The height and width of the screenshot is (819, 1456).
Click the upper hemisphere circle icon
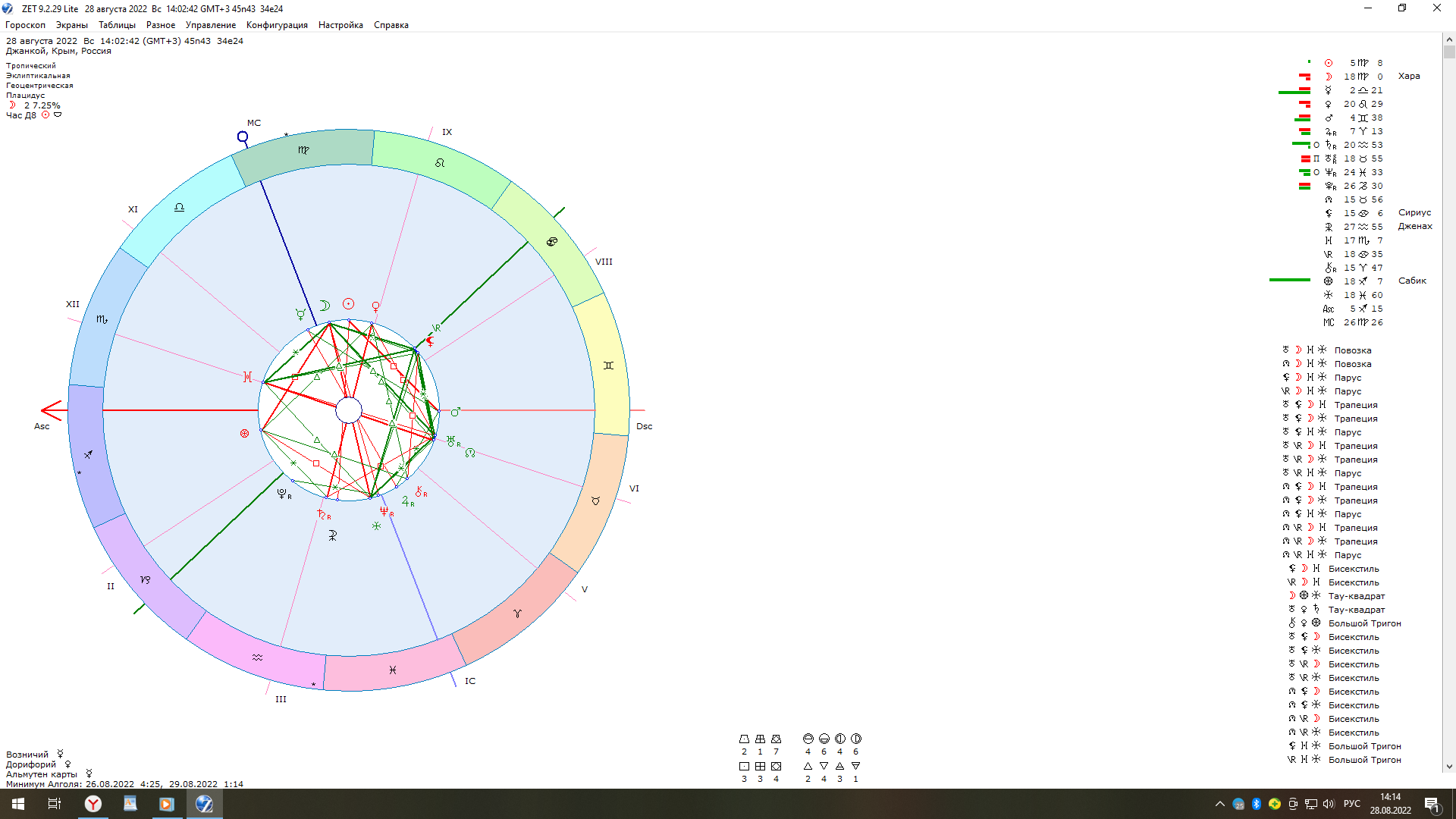(x=808, y=739)
